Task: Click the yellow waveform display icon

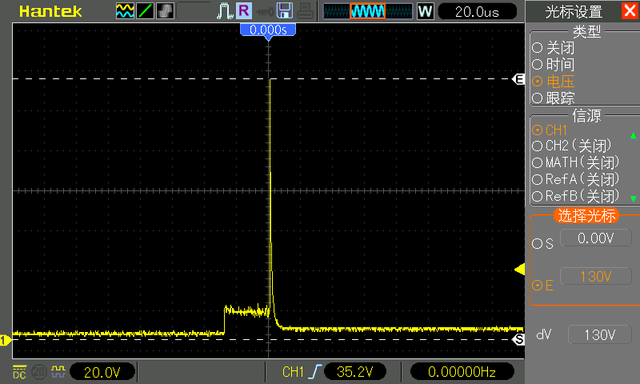Action: [x=124, y=11]
